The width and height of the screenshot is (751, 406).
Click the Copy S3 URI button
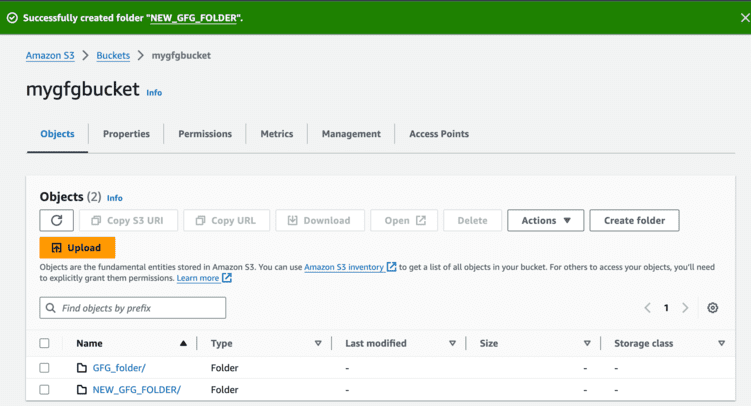(x=128, y=220)
